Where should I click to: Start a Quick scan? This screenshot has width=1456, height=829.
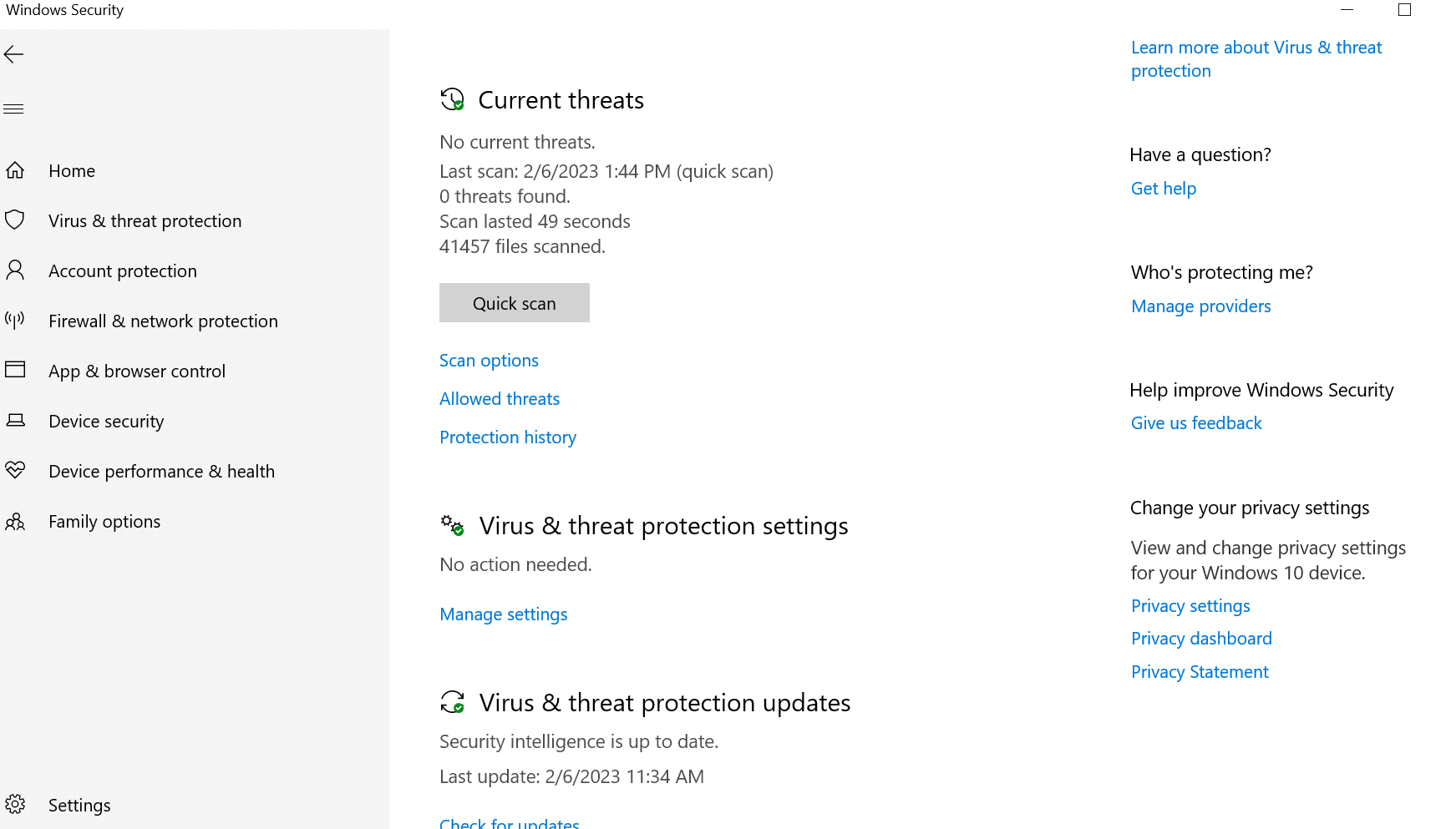tap(514, 303)
